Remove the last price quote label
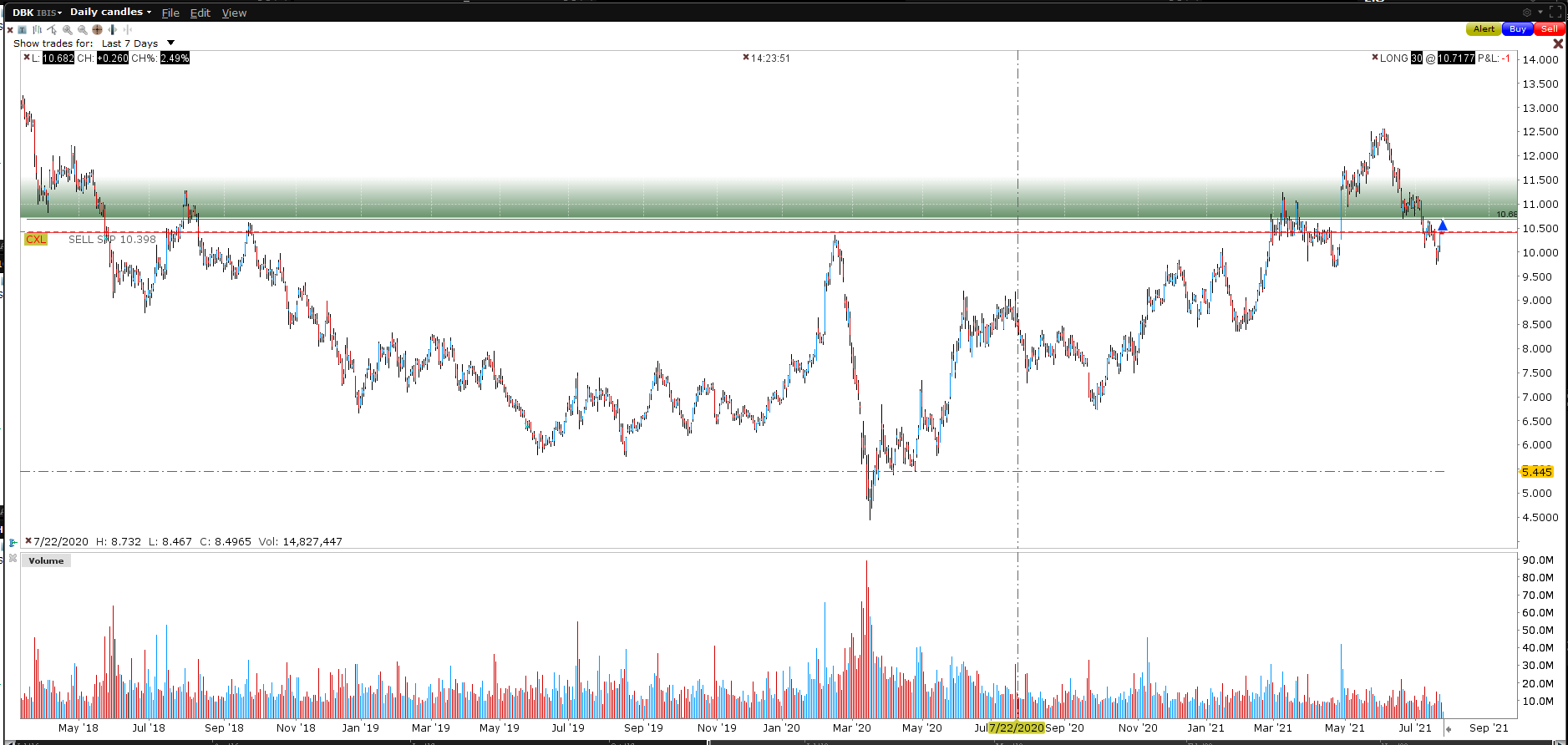This screenshot has width=1568, height=745. pos(27,58)
